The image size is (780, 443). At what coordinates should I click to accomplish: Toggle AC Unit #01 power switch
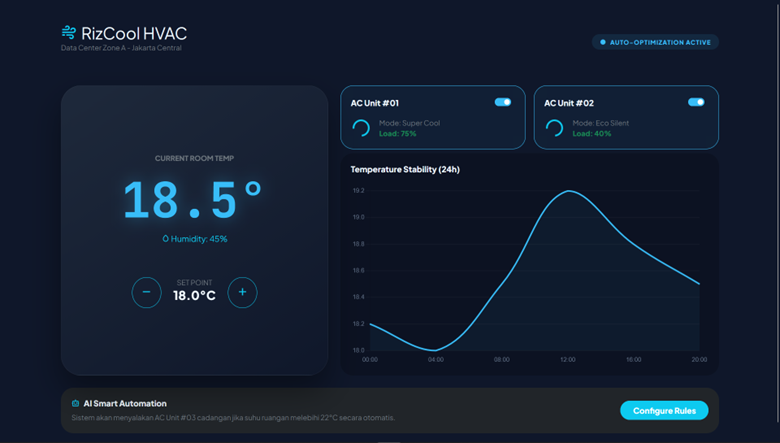point(503,102)
